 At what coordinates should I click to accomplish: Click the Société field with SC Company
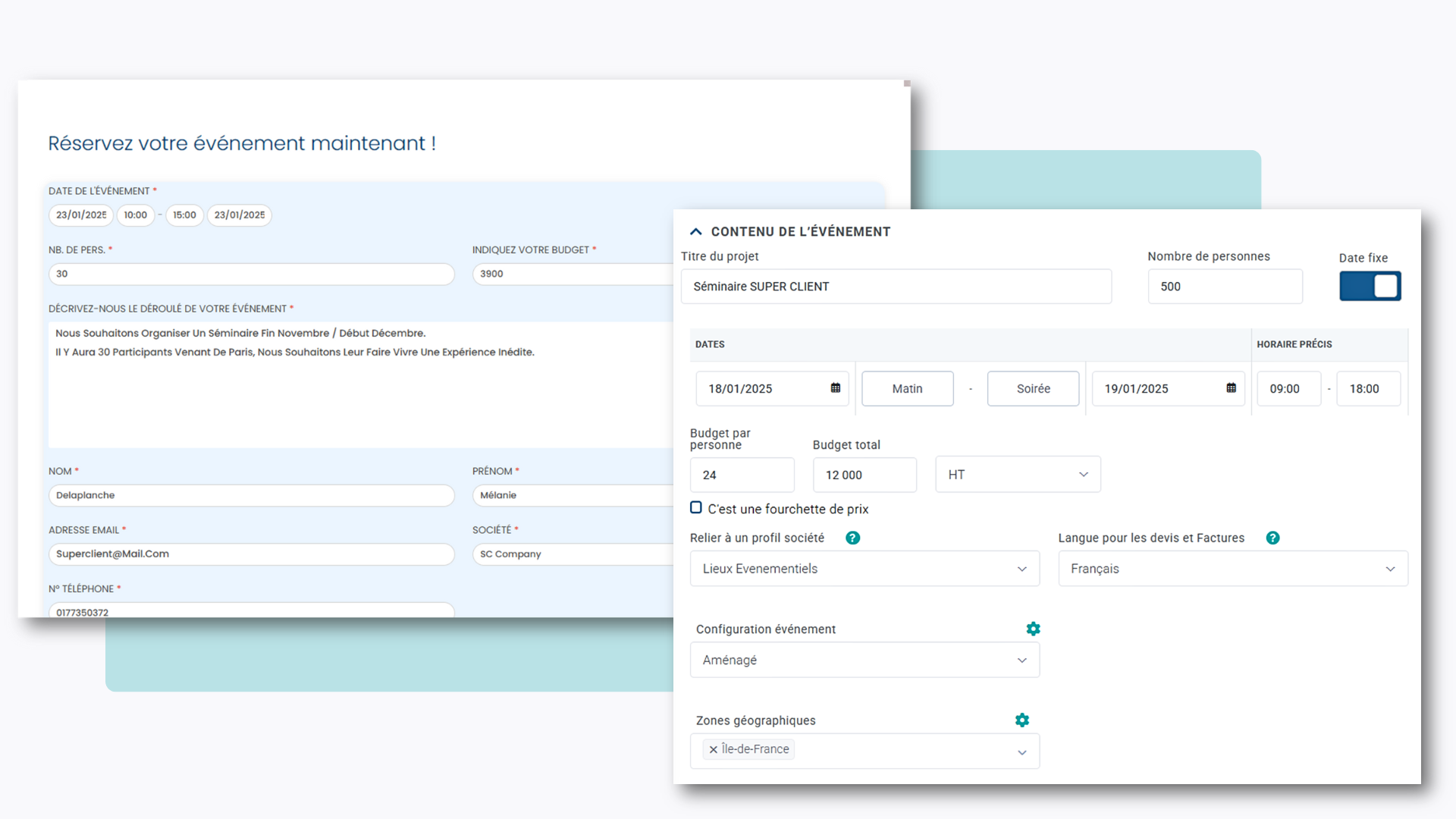point(573,554)
